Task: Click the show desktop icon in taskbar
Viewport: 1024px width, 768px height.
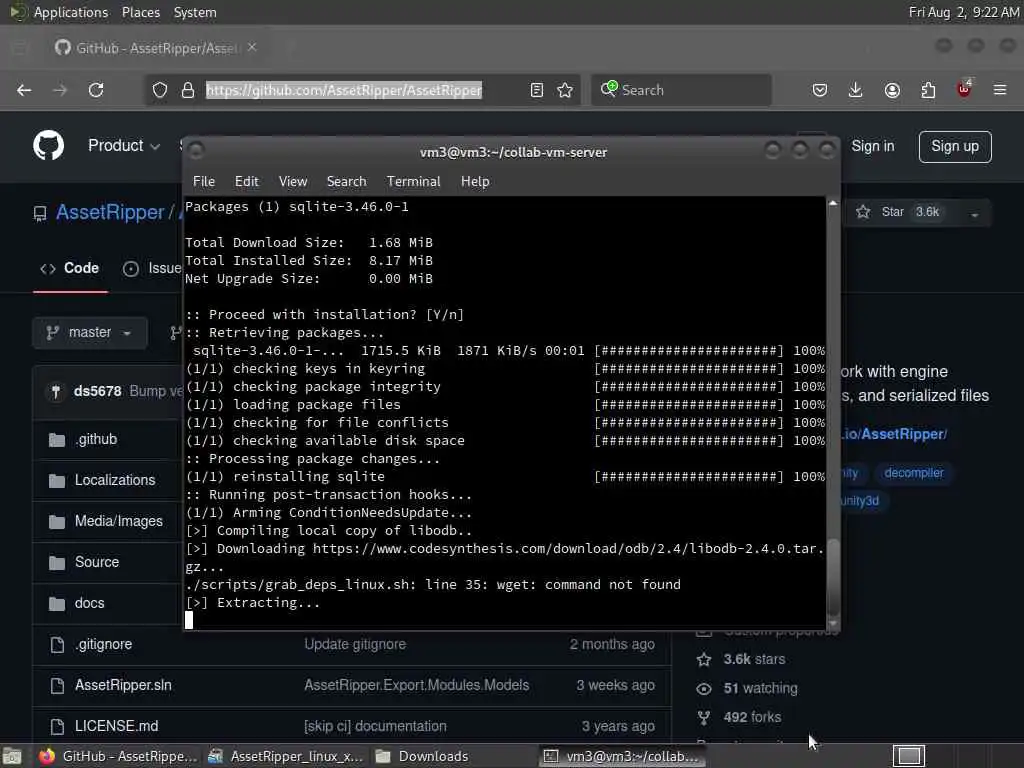Action: 12,757
